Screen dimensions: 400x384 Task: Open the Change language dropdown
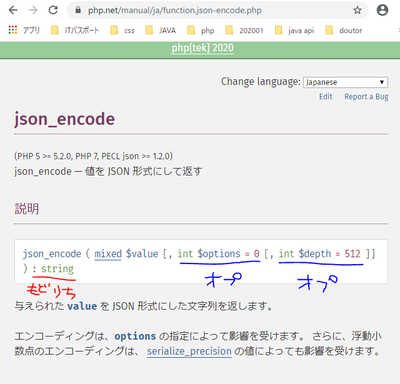click(345, 82)
